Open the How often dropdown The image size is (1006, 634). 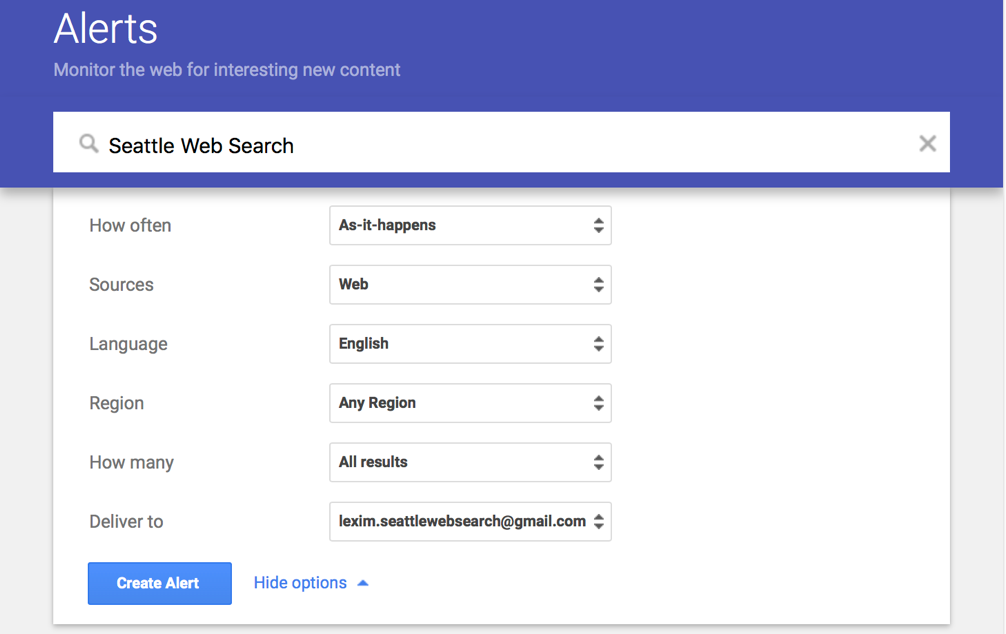coord(470,225)
